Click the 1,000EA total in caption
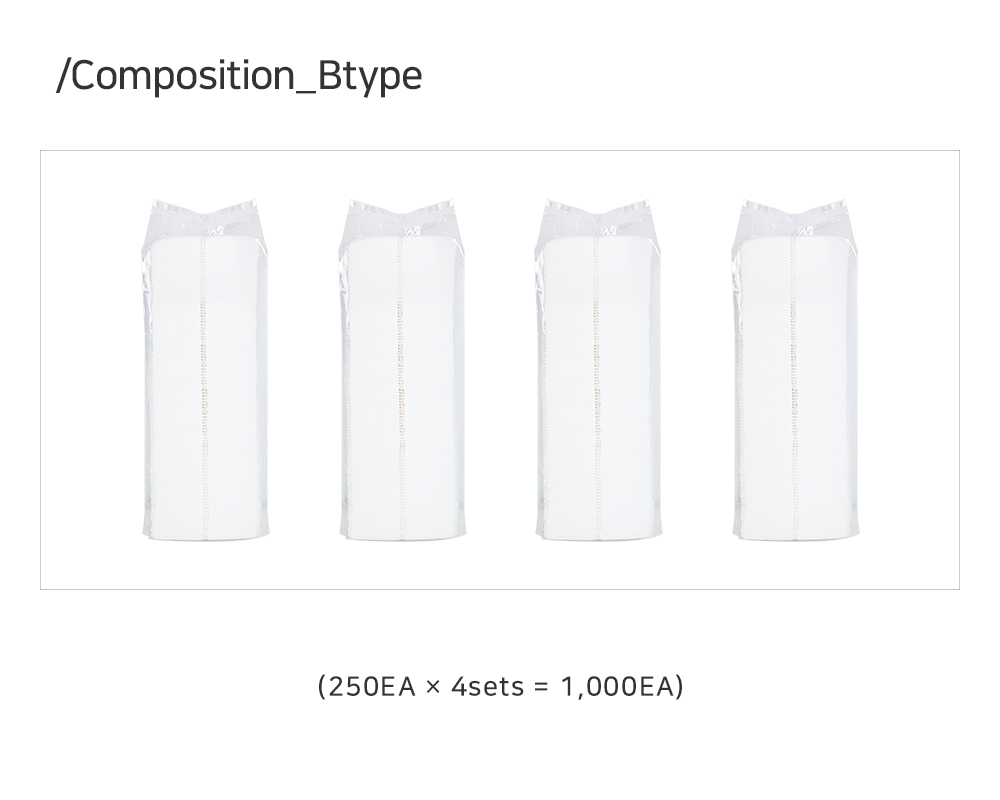1000x800 pixels. pos(617,687)
